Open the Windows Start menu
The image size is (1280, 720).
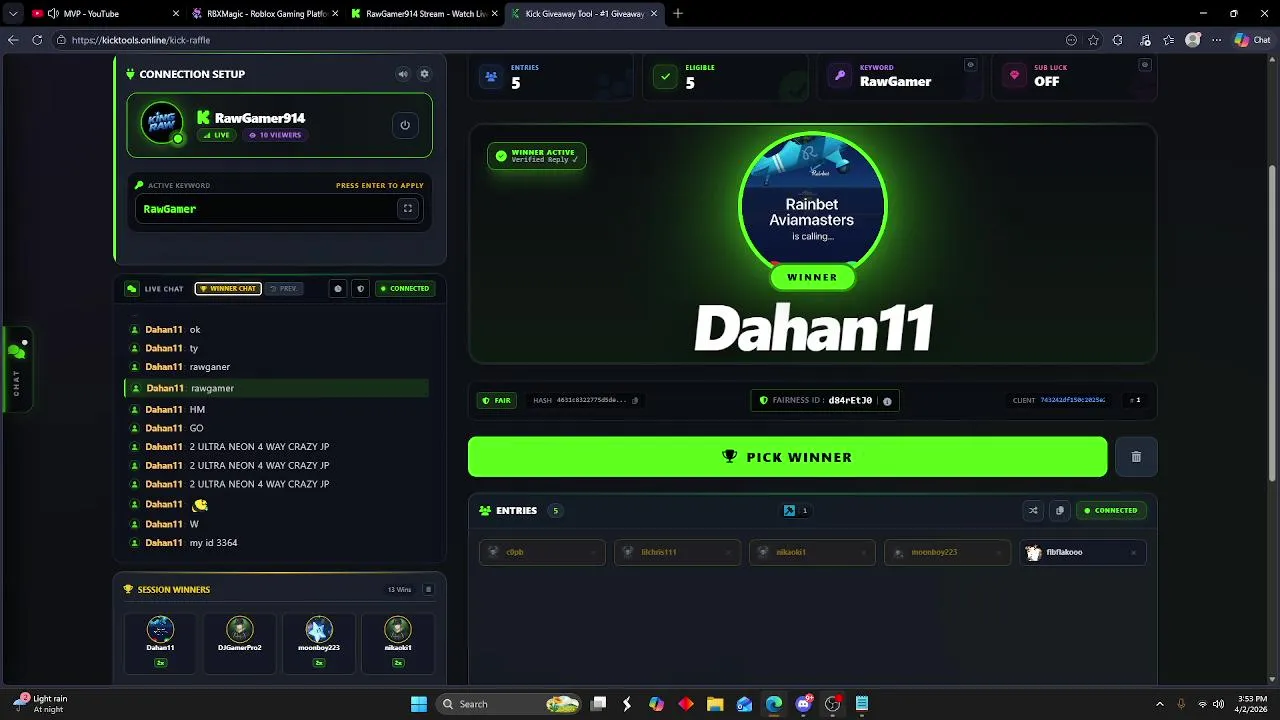[419, 704]
